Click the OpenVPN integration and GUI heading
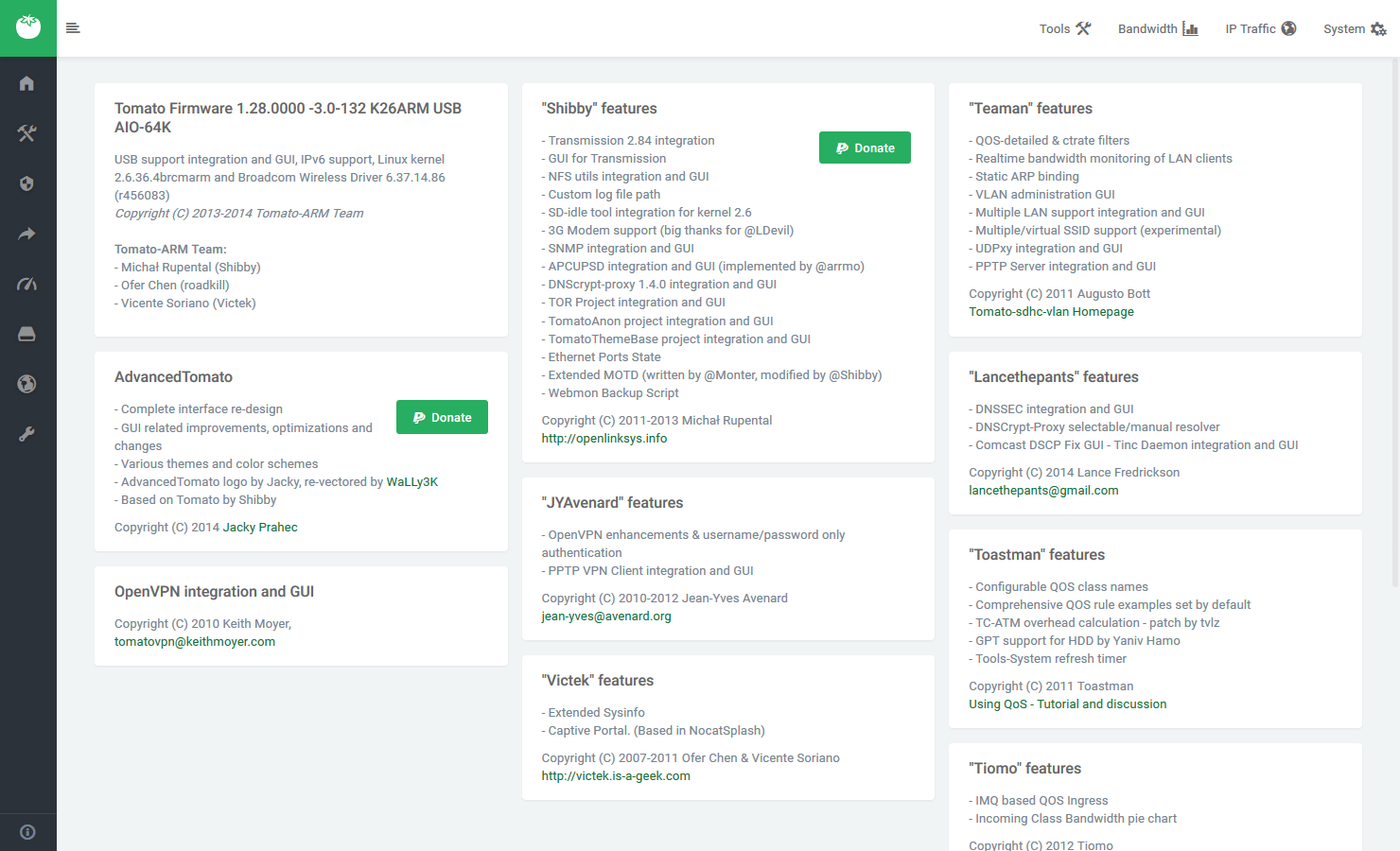This screenshot has height=851, width=1400. (214, 592)
